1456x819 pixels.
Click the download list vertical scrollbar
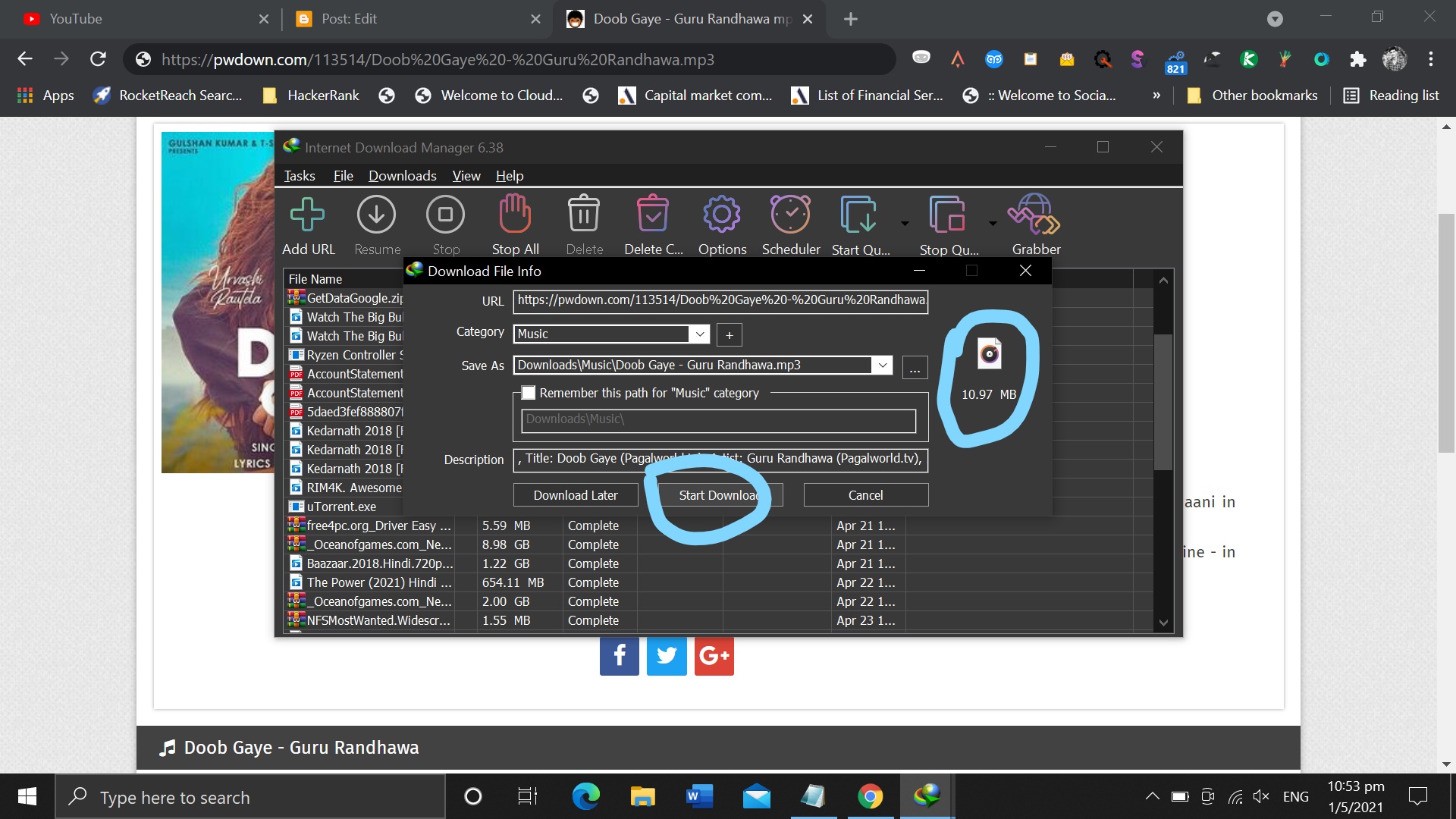click(x=1163, y=402)
